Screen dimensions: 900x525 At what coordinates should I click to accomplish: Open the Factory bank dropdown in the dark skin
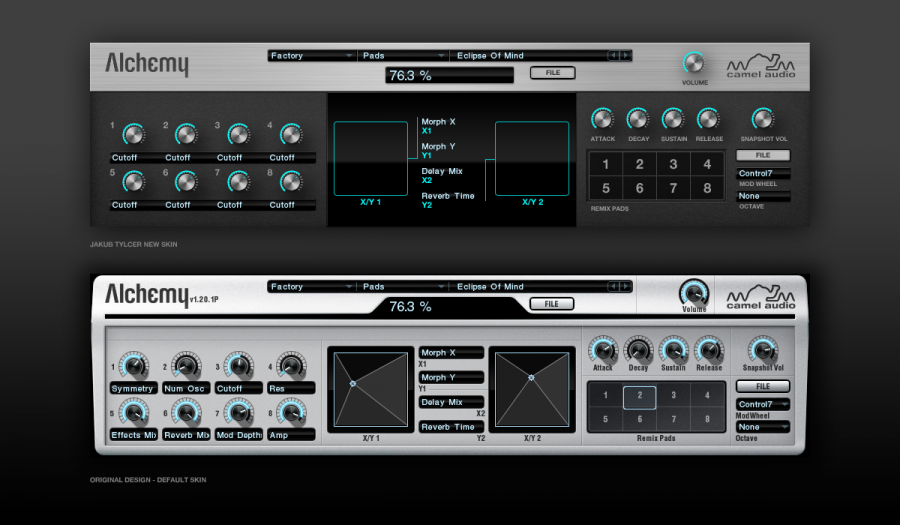pos(312,56)
